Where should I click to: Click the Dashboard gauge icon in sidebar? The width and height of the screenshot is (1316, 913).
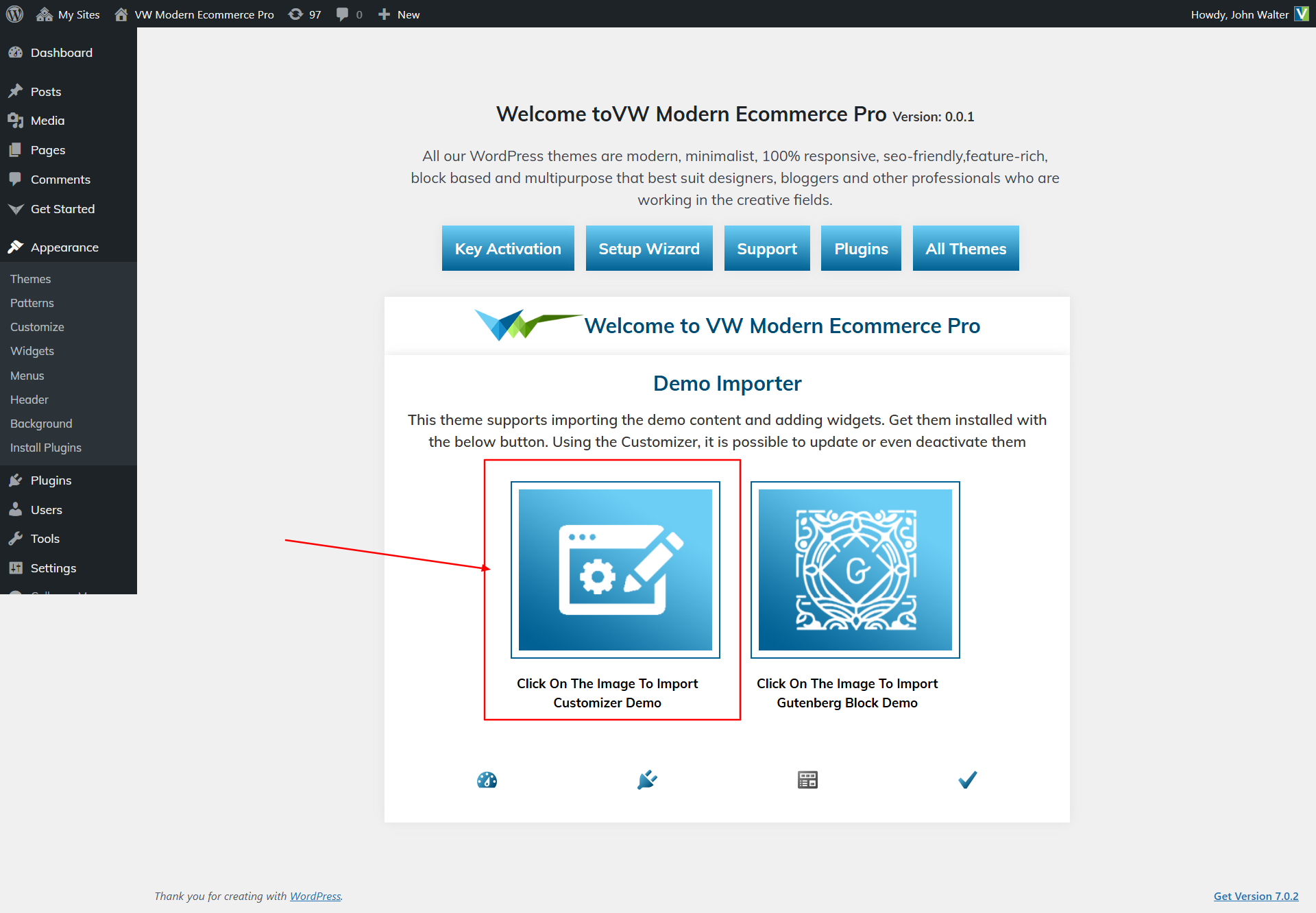[16, 53]
